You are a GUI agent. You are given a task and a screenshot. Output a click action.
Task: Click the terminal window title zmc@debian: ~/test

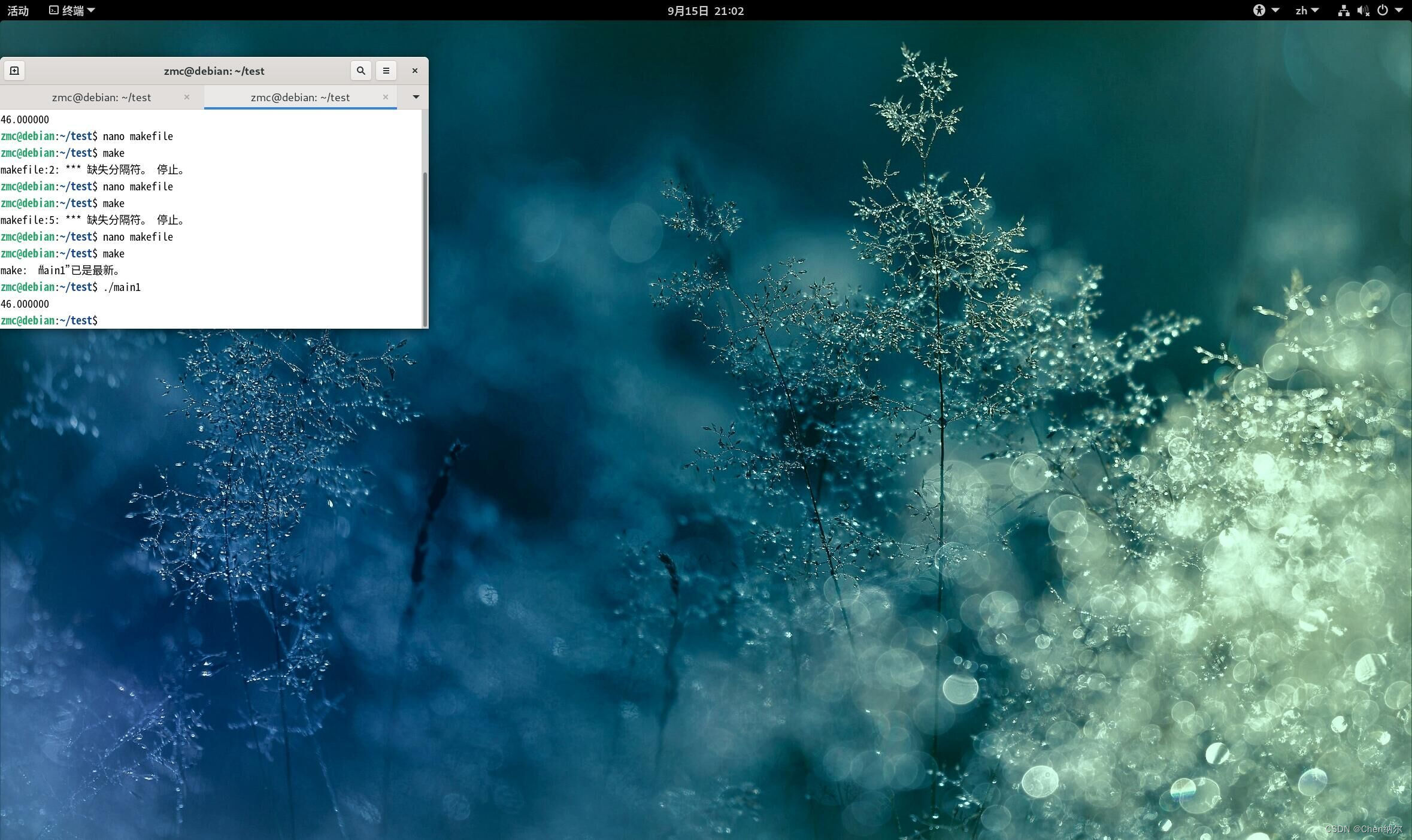[214, 71]
